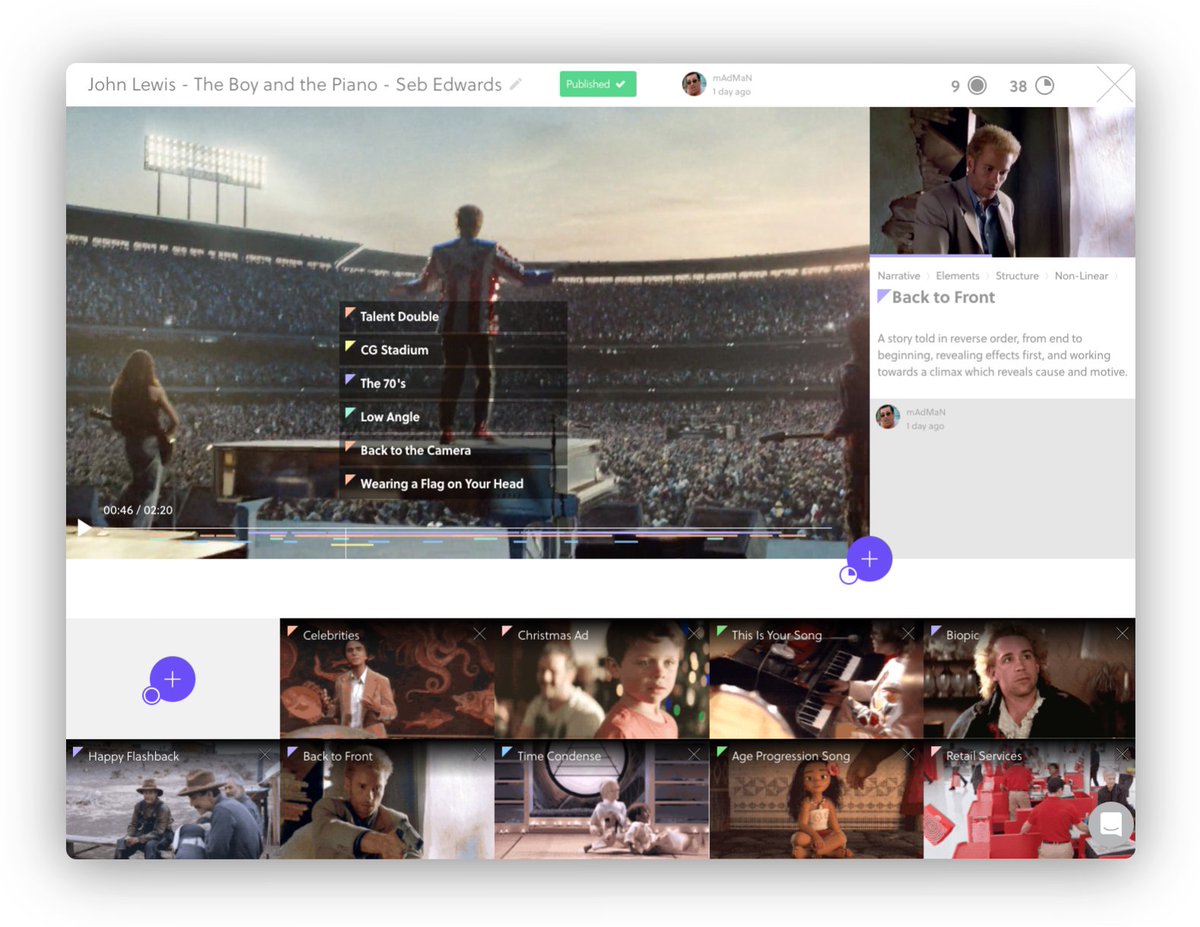Close the project panel with X
Image resolution: width=1200 pixels, height=927 pixels.
tap(1115, 85)
